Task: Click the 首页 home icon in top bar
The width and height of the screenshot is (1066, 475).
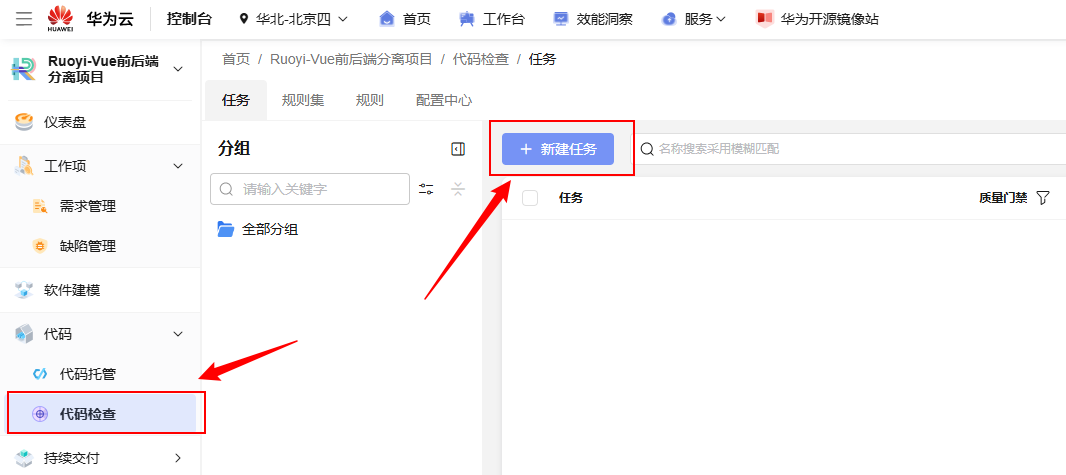Action: [x=387, y=19]
